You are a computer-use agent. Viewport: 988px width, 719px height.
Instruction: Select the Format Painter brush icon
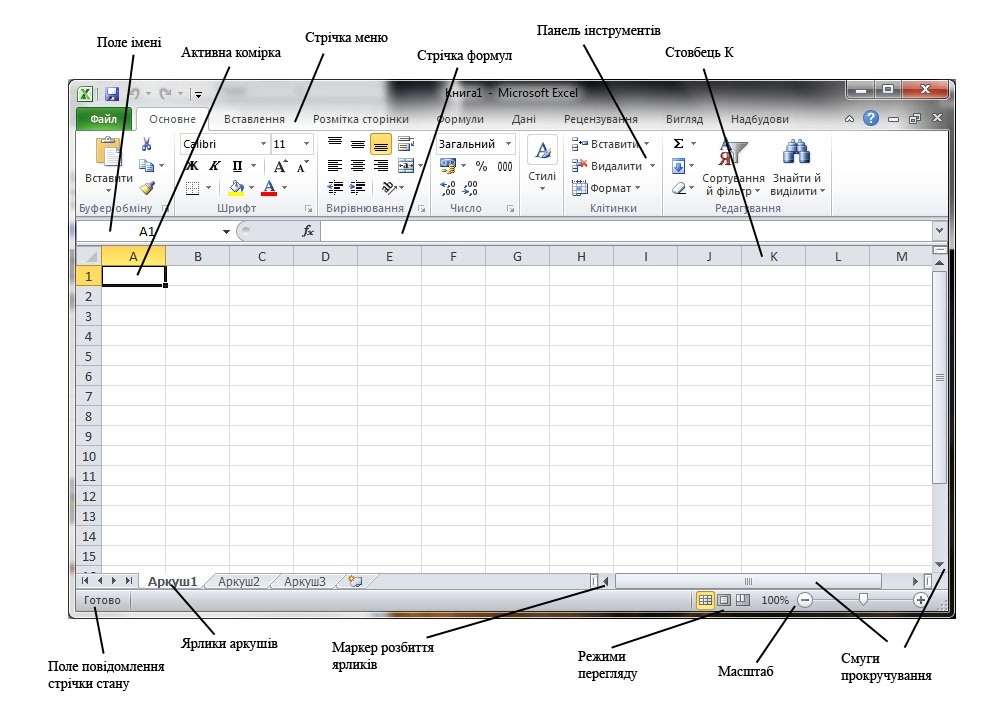point(147,188)
